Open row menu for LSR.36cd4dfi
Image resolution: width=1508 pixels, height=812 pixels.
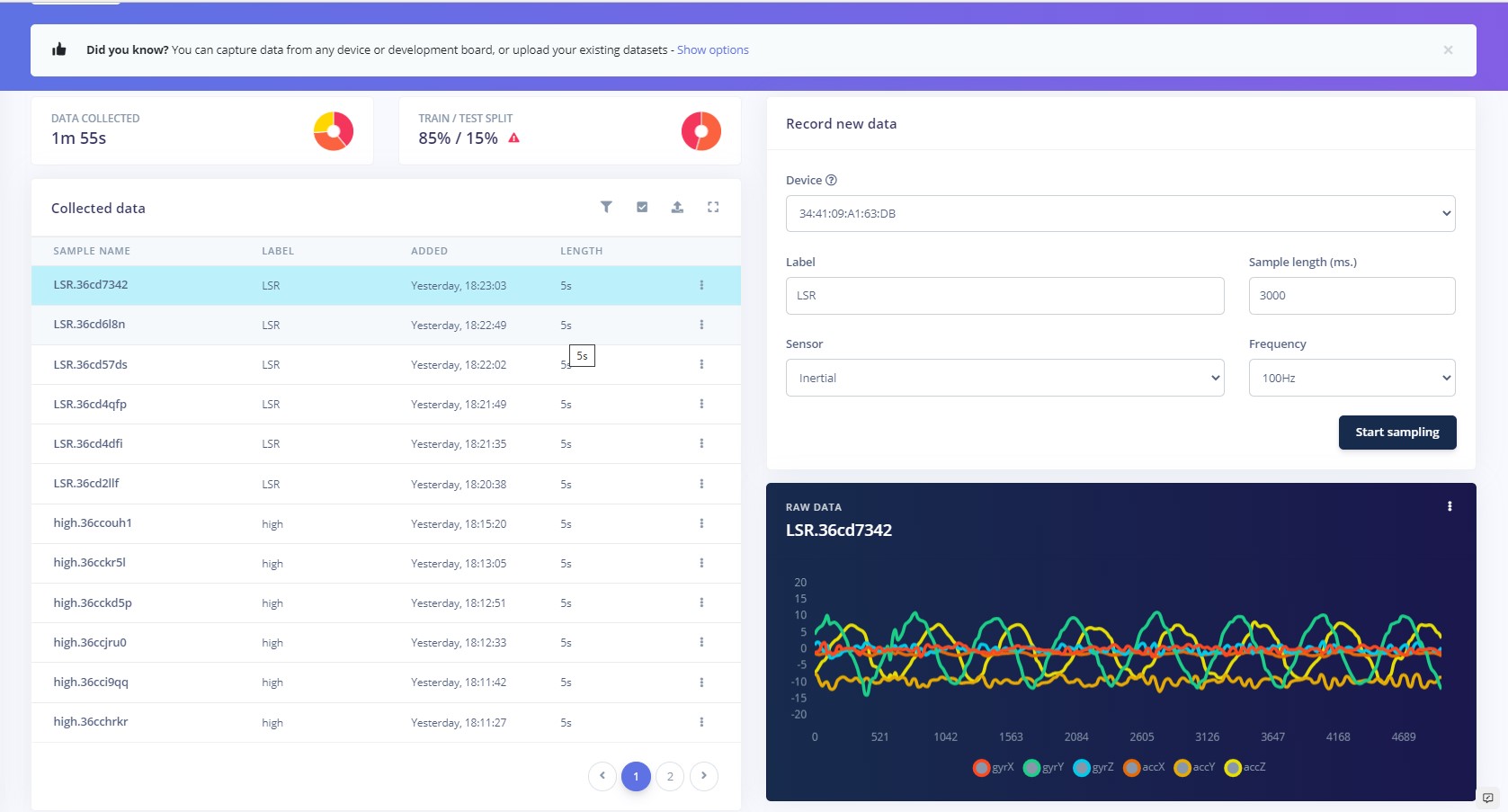pos(701,443)
